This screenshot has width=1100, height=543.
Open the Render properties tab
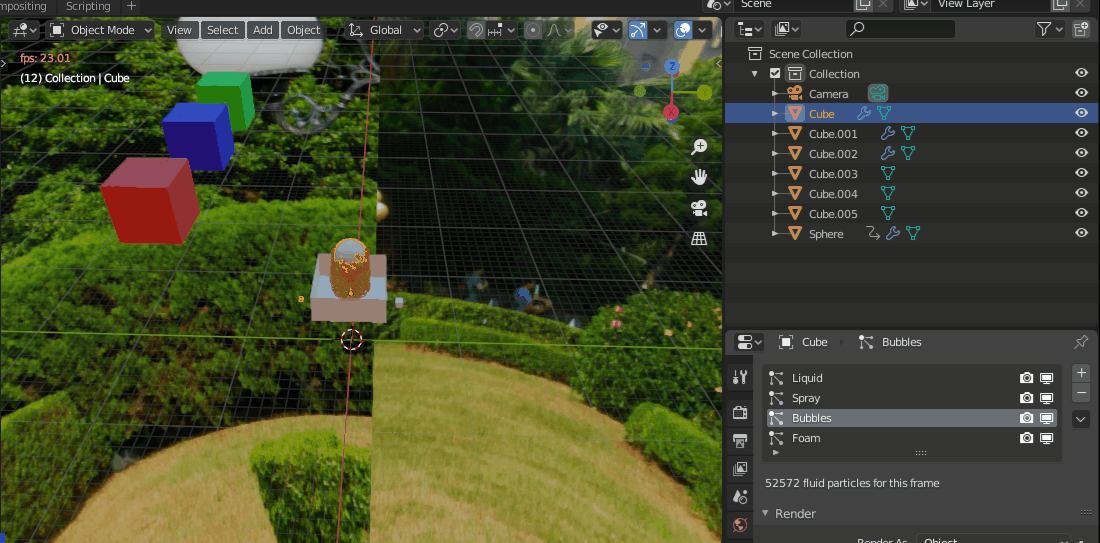click(739, 413)
